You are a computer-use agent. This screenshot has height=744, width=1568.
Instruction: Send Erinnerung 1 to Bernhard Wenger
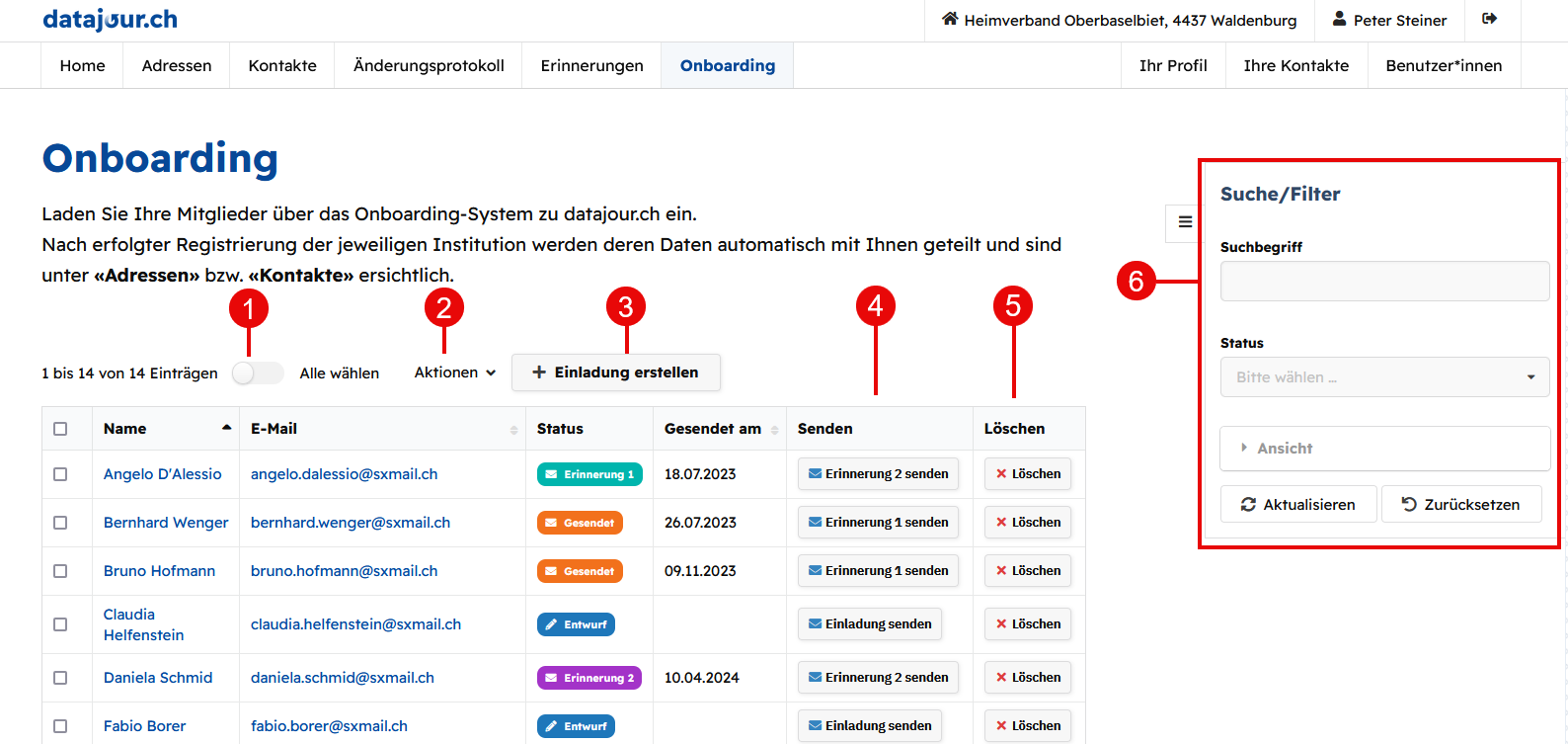[878, 523]
